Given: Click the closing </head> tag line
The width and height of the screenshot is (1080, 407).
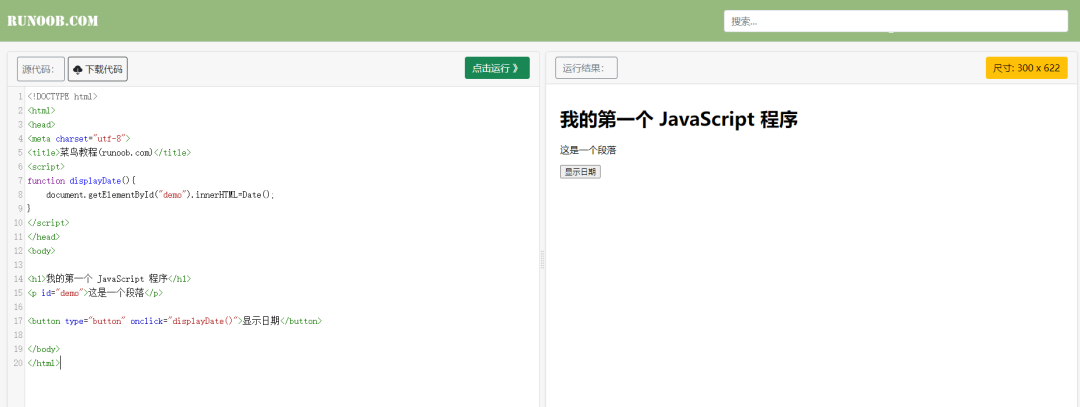Looking at the screenshot, I should pyautogui.click(x=43, y=237).
